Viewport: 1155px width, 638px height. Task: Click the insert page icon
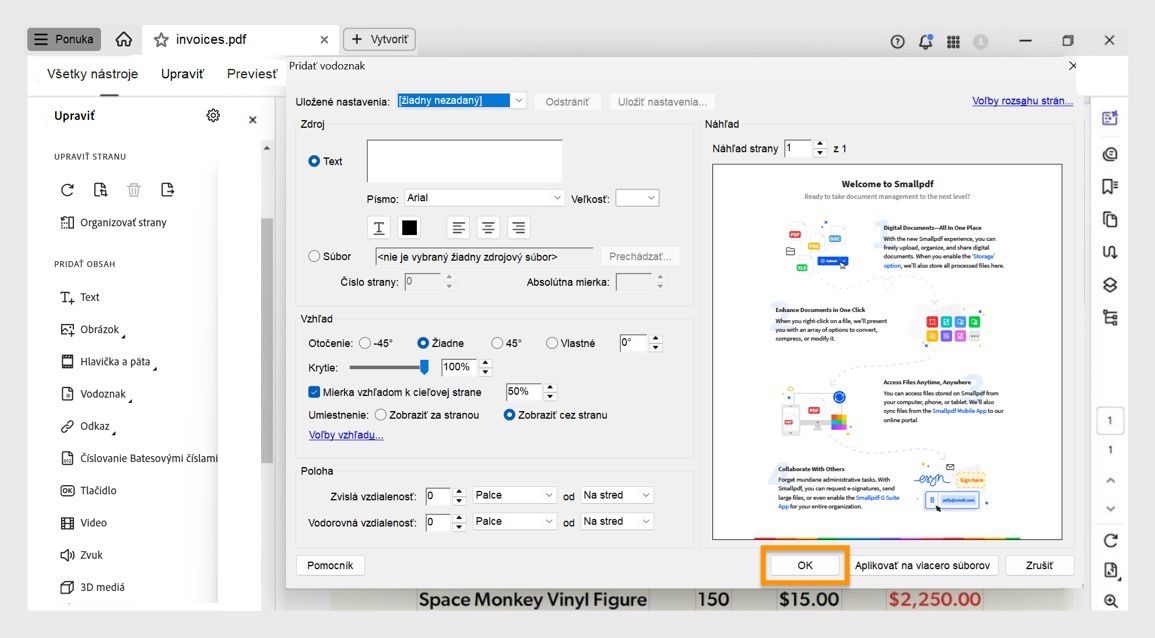100,190
